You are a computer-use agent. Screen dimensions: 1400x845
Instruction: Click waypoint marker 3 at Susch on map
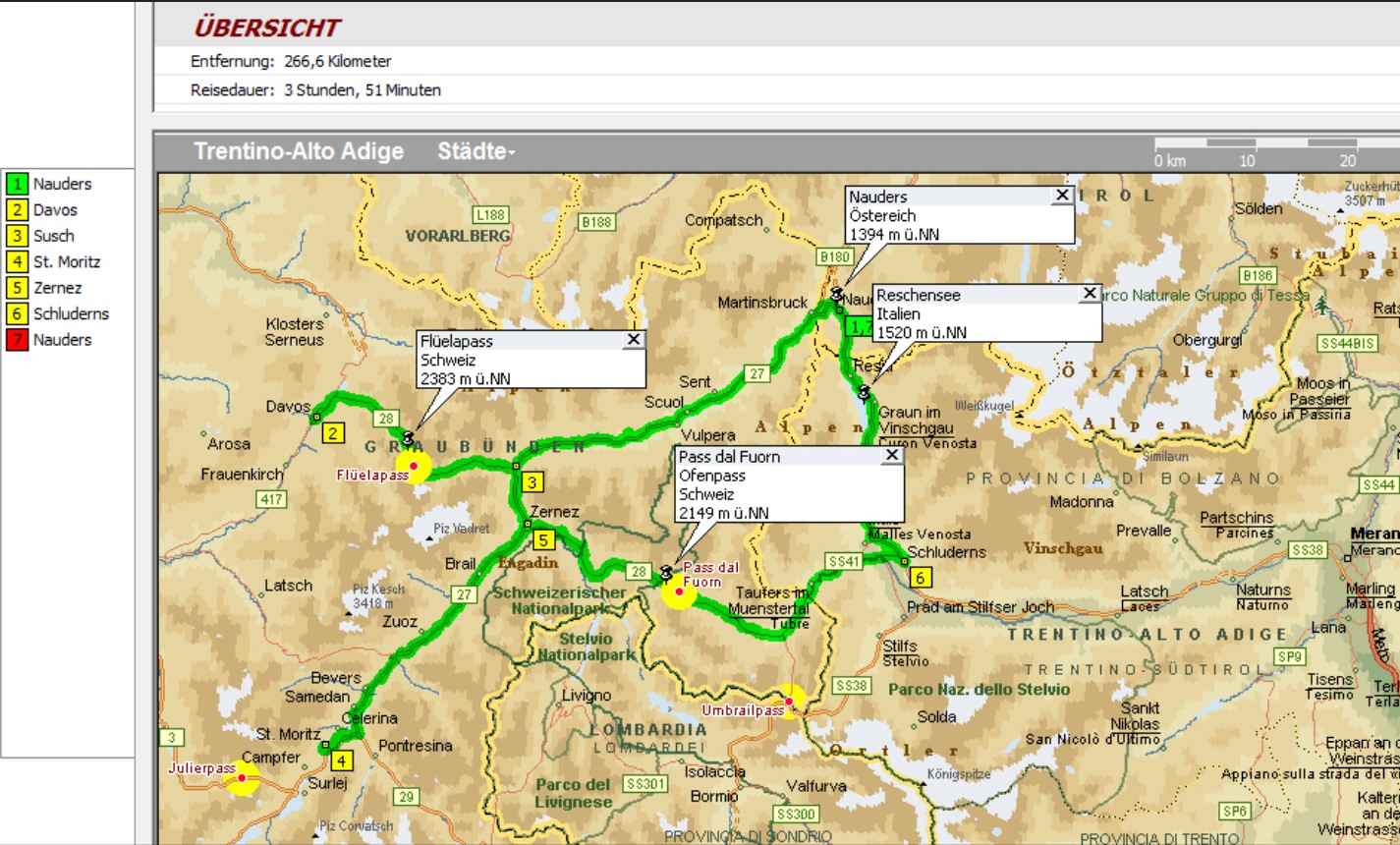[x=532, y=481]
